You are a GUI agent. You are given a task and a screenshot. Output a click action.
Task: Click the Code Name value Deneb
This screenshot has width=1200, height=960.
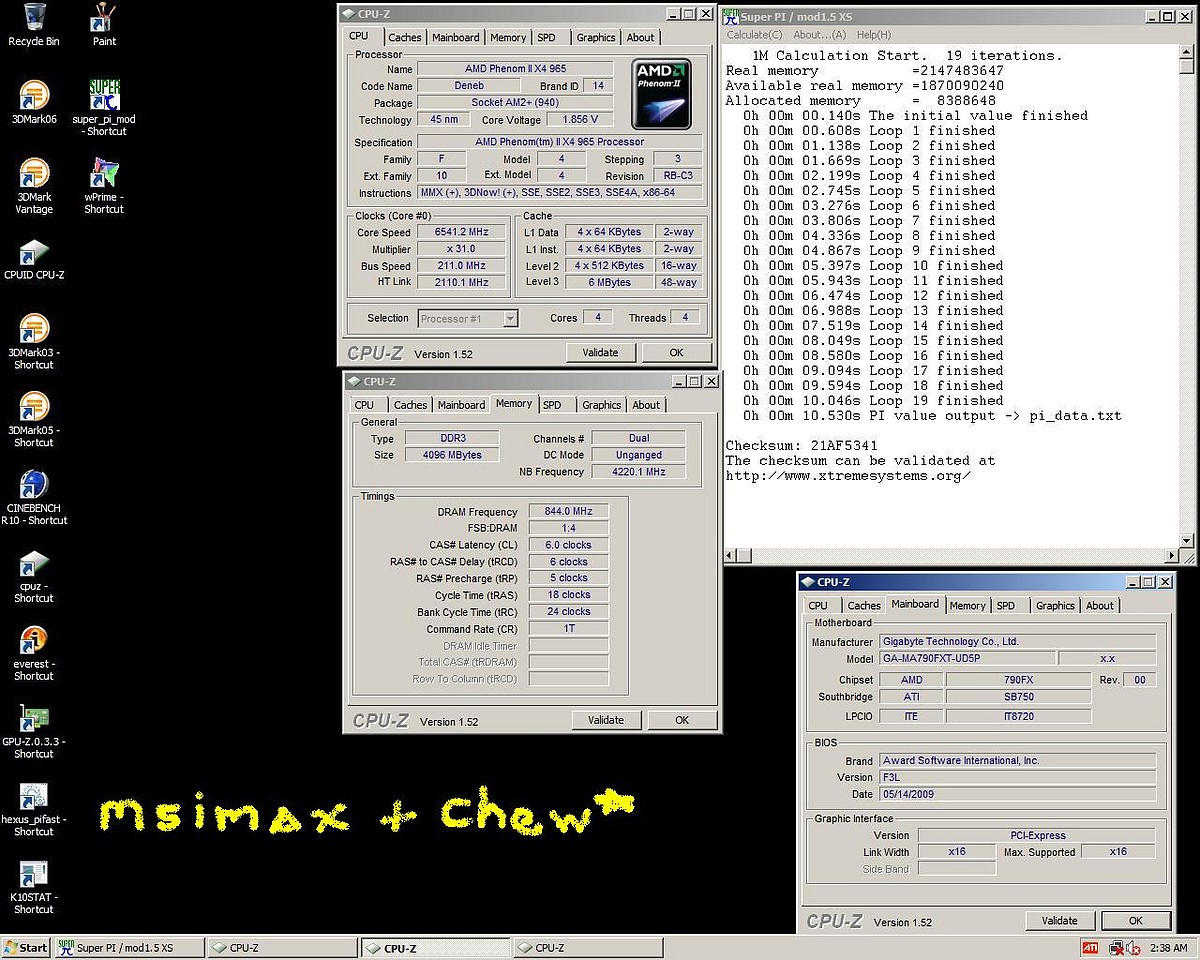[x=469, y=86]
